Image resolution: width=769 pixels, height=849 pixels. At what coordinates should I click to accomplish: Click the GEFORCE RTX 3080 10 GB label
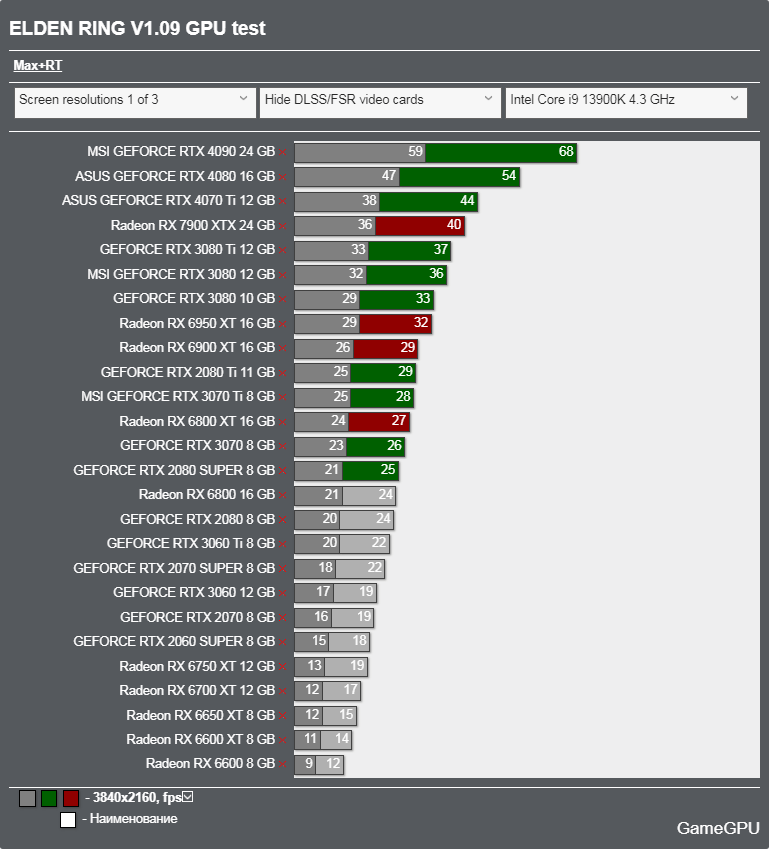tap(194, 298)
